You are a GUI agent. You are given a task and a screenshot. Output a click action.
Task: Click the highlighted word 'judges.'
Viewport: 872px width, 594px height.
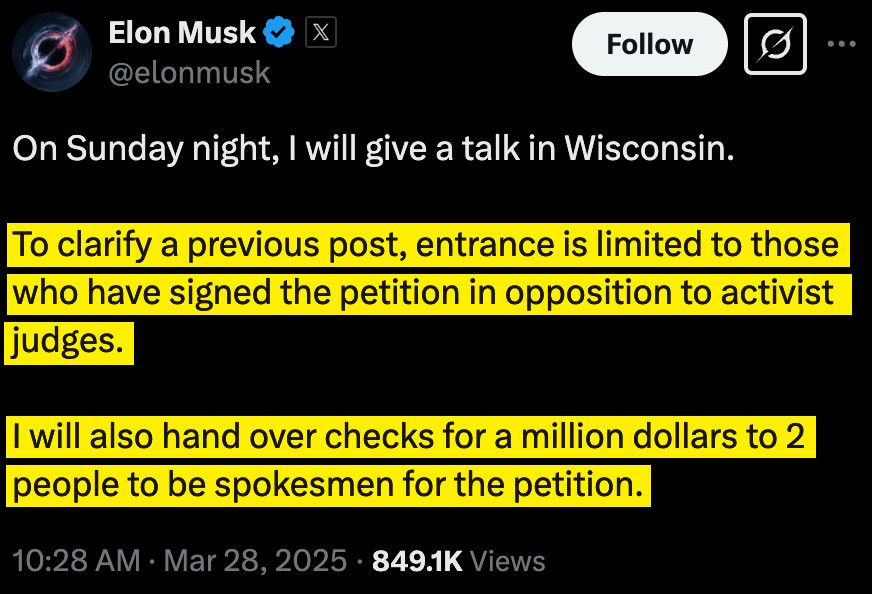click(69, 342)
